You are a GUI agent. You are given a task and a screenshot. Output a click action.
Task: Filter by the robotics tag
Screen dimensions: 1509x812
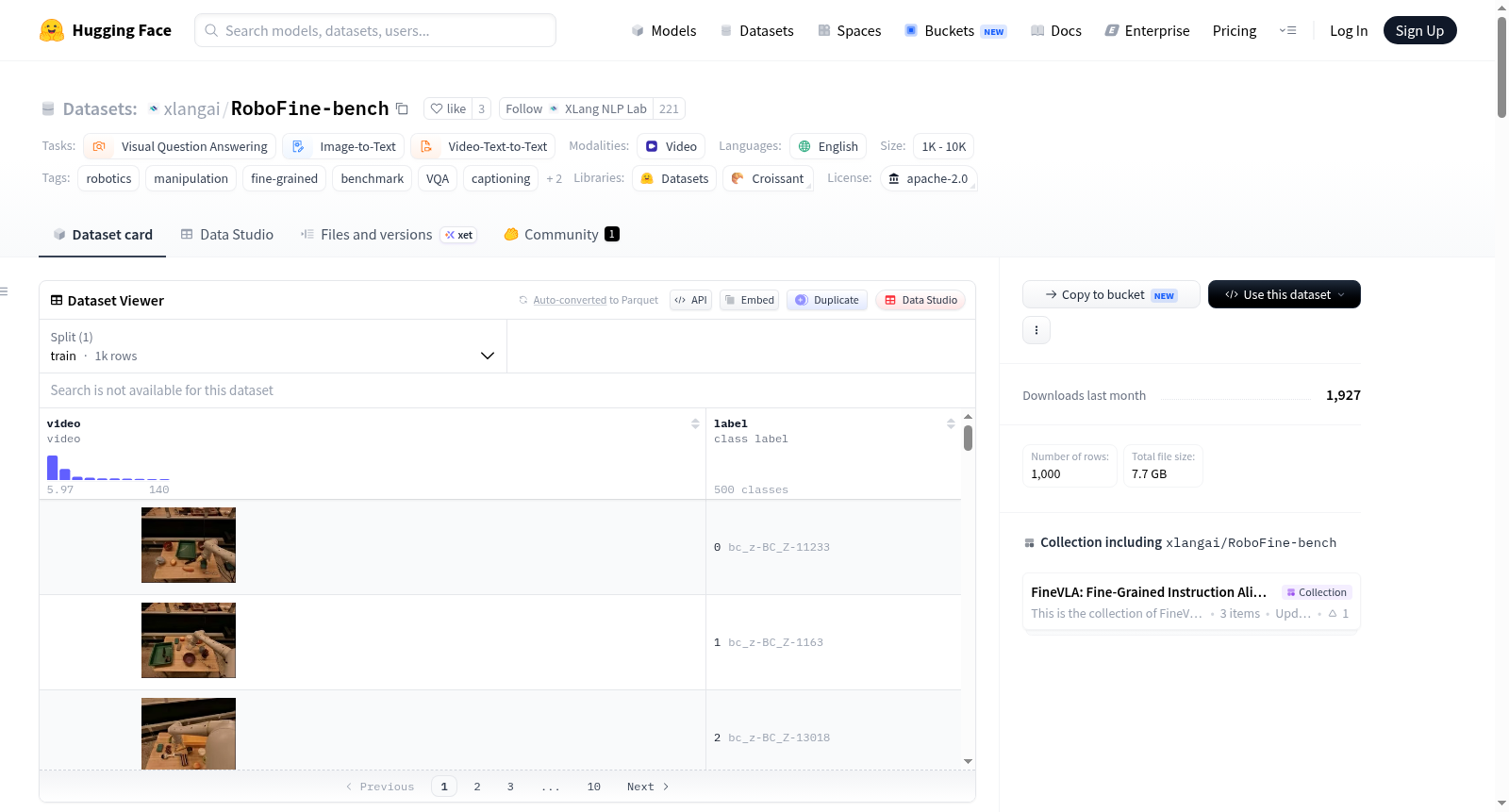(x=109, y=178)
